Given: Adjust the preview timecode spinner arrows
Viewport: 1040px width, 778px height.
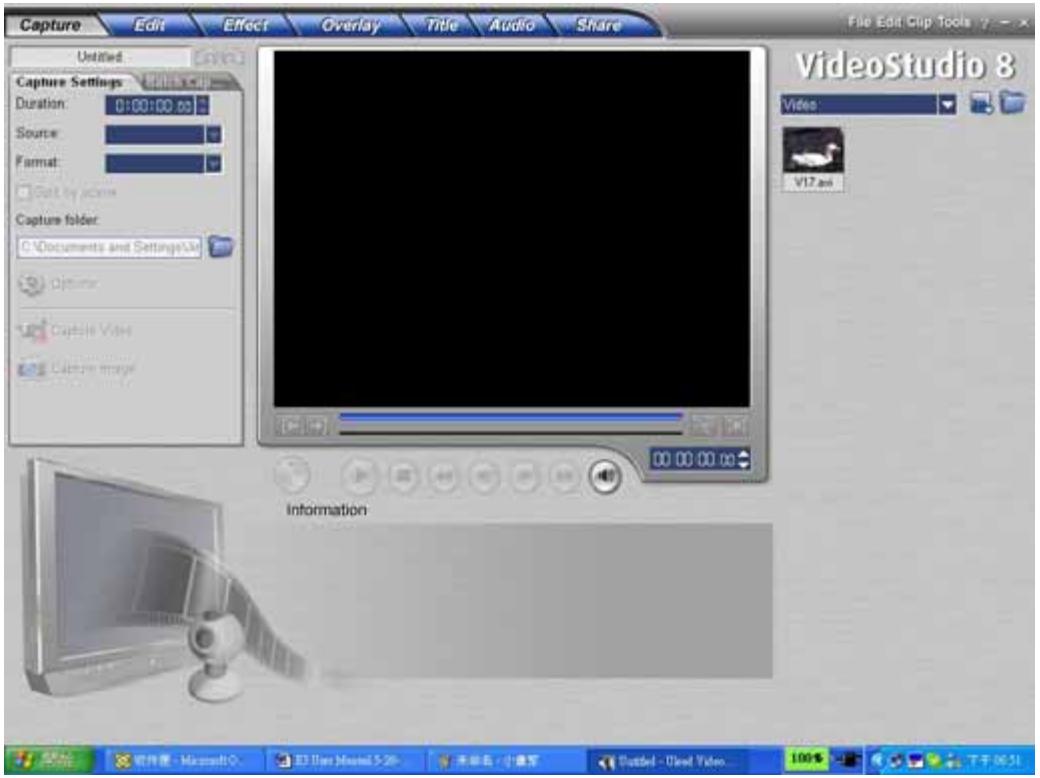Looking at the screenshot, I should [x=744, y=459].
